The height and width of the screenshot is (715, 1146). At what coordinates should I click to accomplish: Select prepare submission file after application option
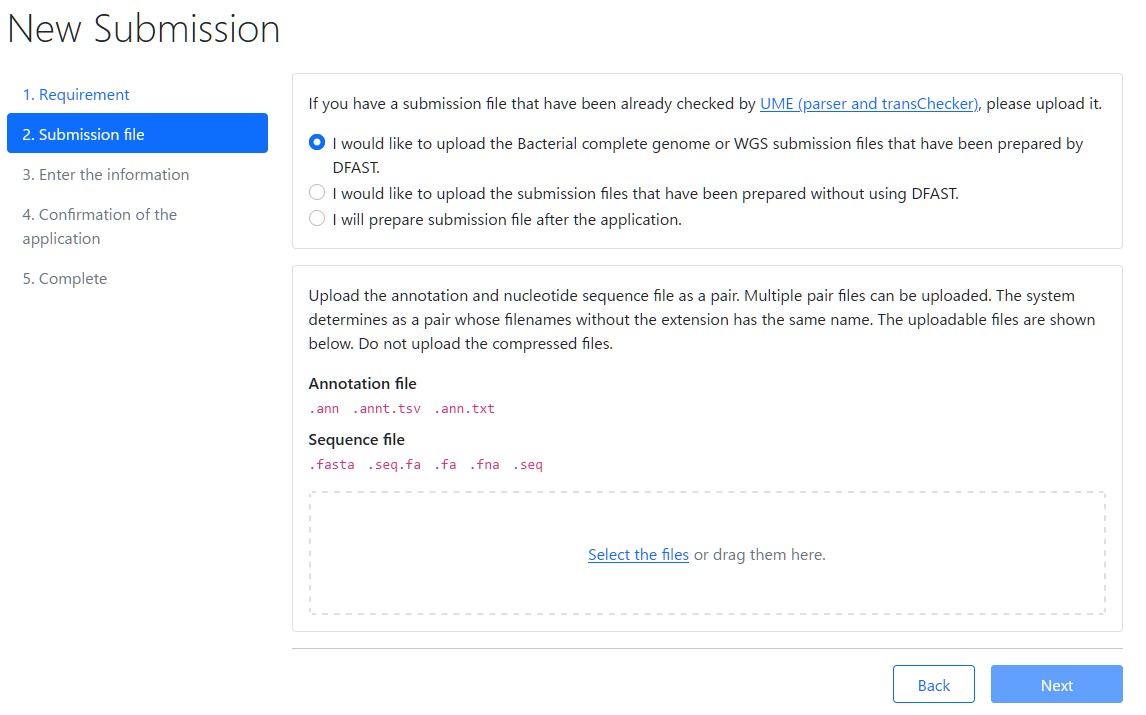click(317, 219)
